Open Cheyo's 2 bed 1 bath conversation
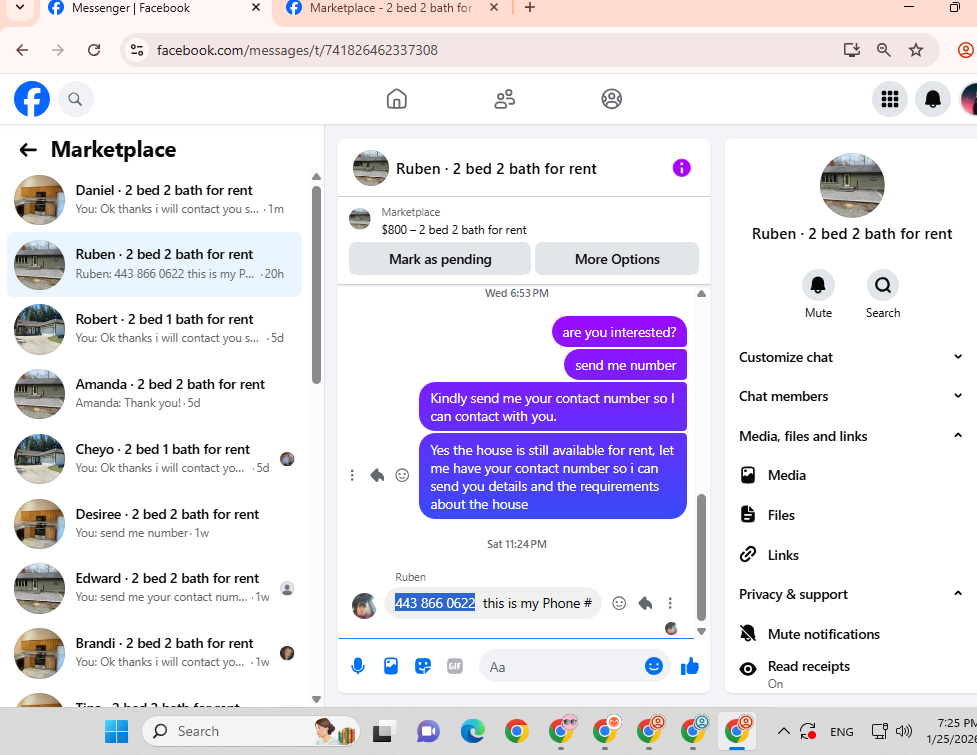Viewport: 977px width, 755px height. tap(155, 458)
